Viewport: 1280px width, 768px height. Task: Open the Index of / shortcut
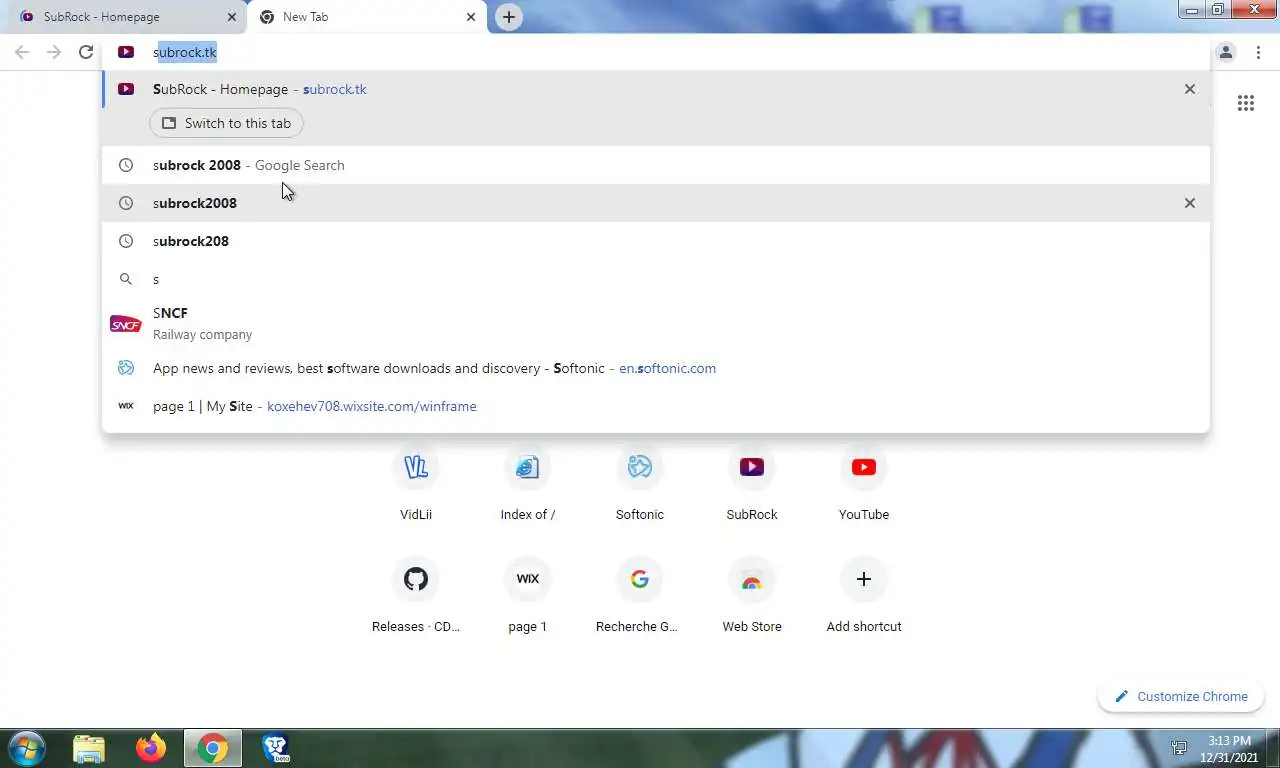(528, 484)
